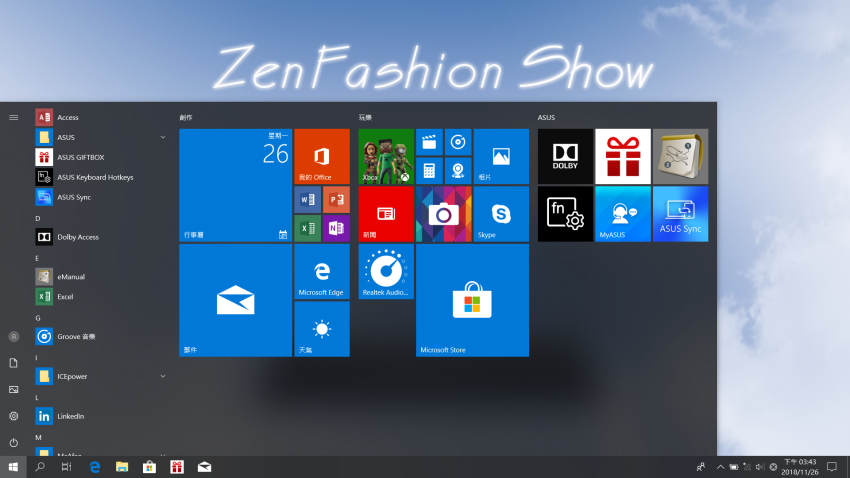Open the Word tile
Screen dimensions: 850x478
tap(307, 199)
